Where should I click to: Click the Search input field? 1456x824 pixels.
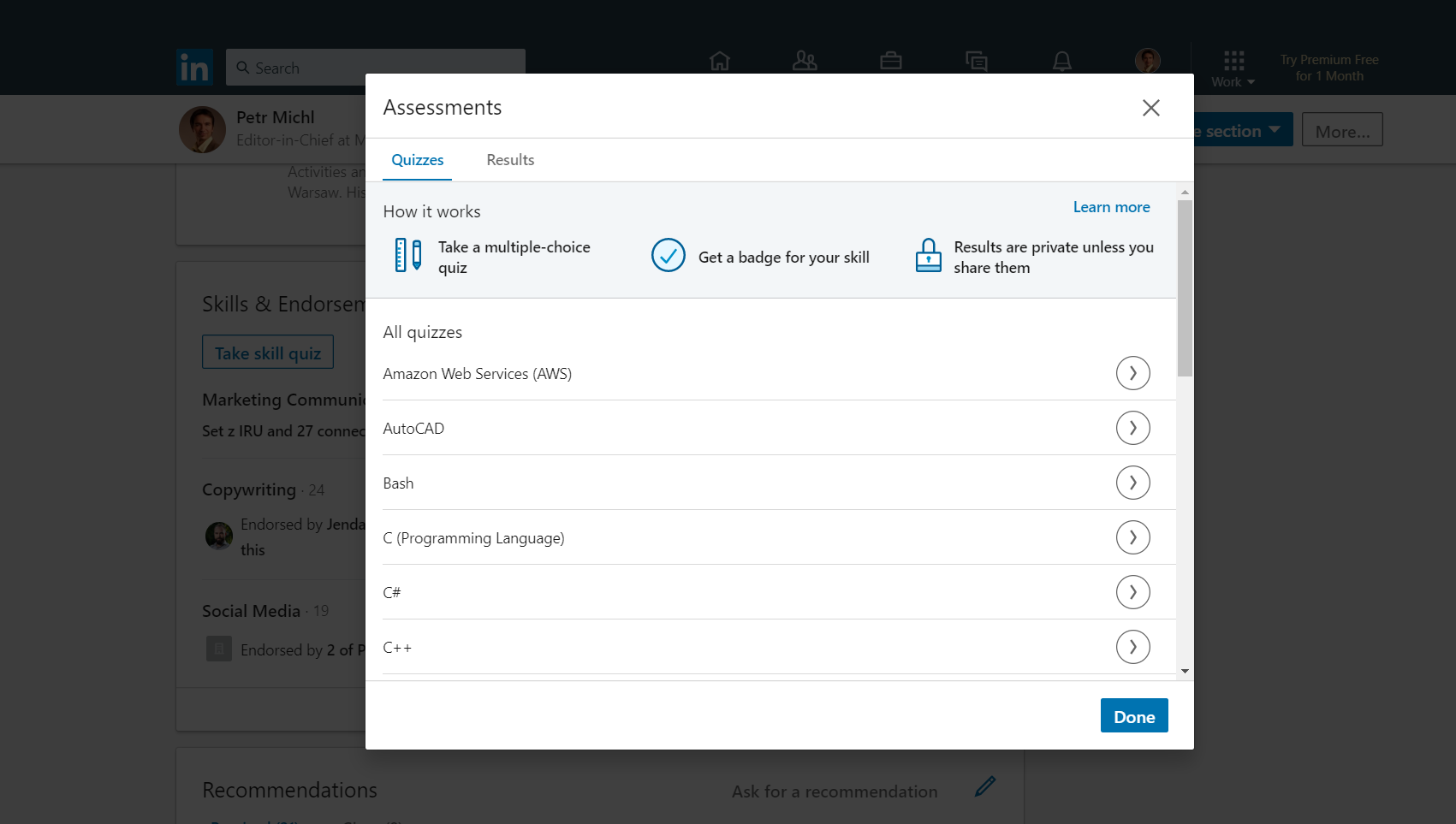tap(376, 68)
